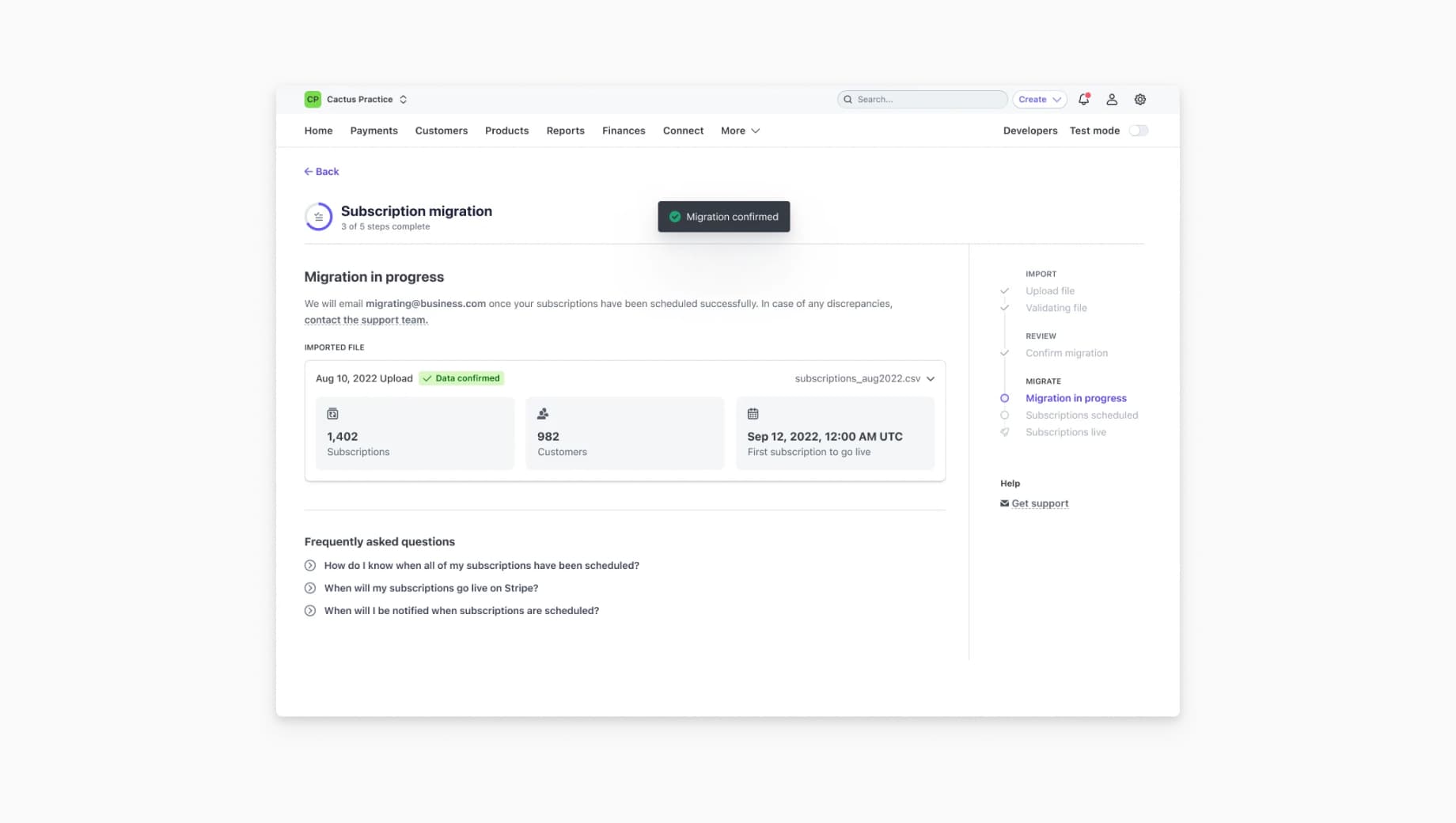Open the Create dropdown menu
Viewport: 1456px width, 823px height.
point(1039,99)
